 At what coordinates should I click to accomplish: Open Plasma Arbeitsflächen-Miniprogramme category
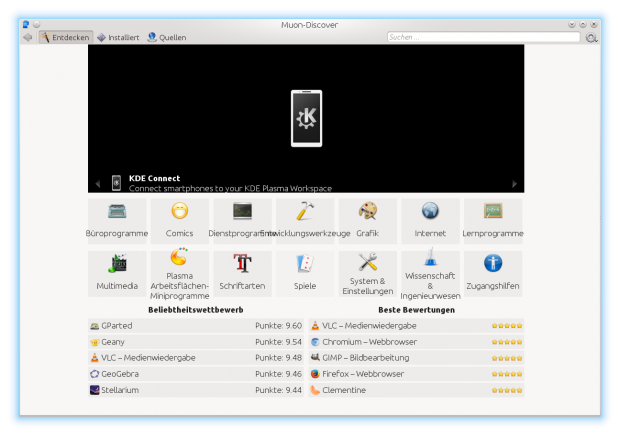(x=180, y=274)
